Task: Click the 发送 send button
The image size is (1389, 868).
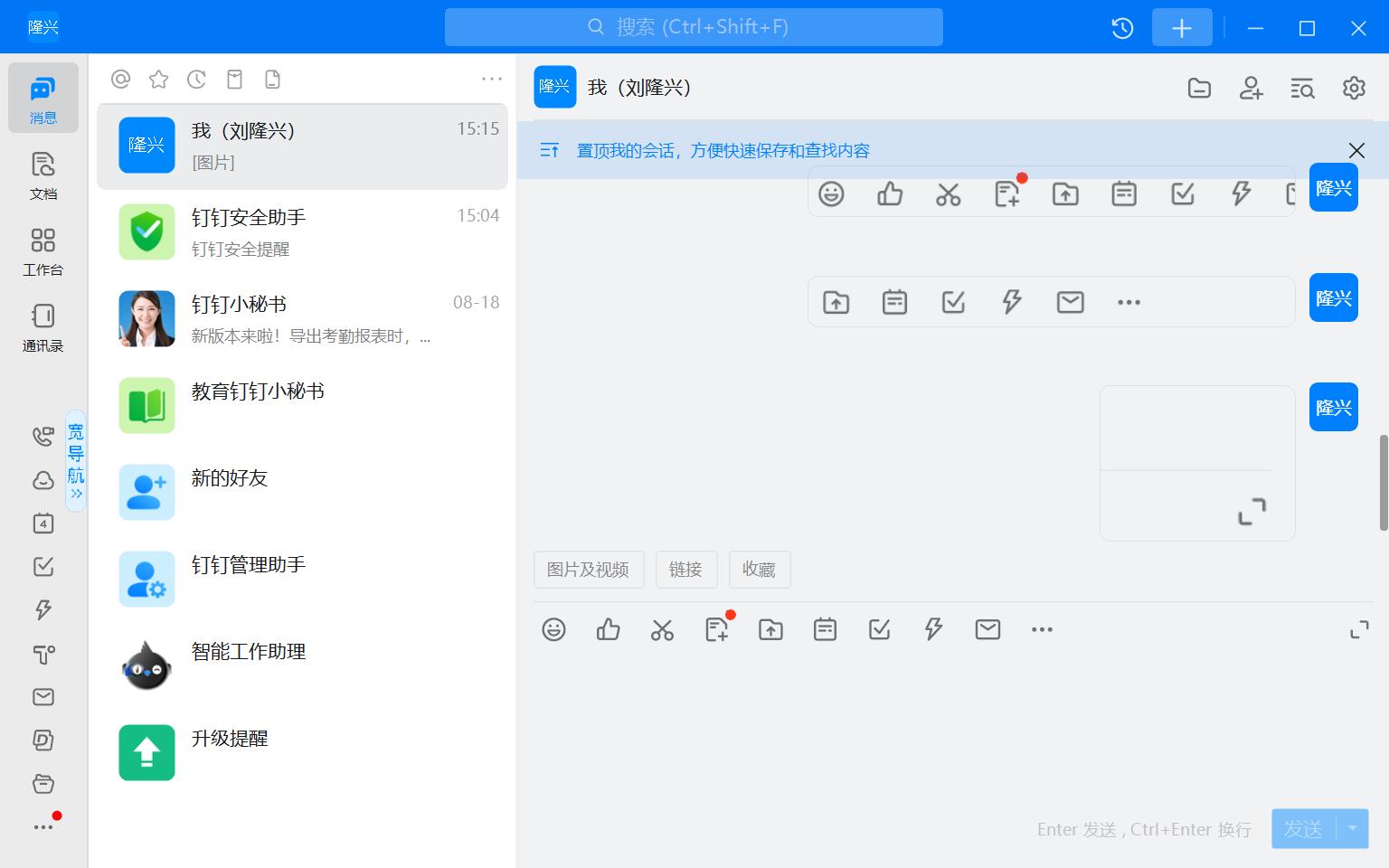Action: [1303, 829]
